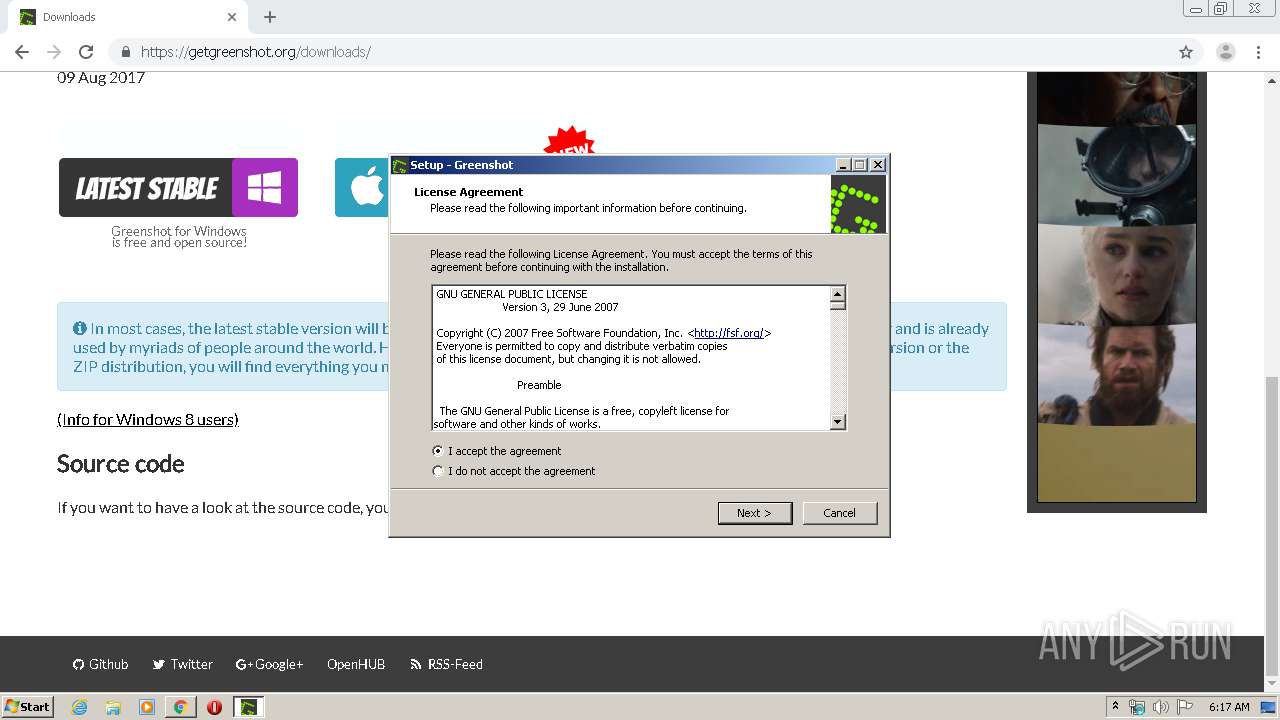
Task: Bookmark this page with star icon
Action: tap(1186, 52)
